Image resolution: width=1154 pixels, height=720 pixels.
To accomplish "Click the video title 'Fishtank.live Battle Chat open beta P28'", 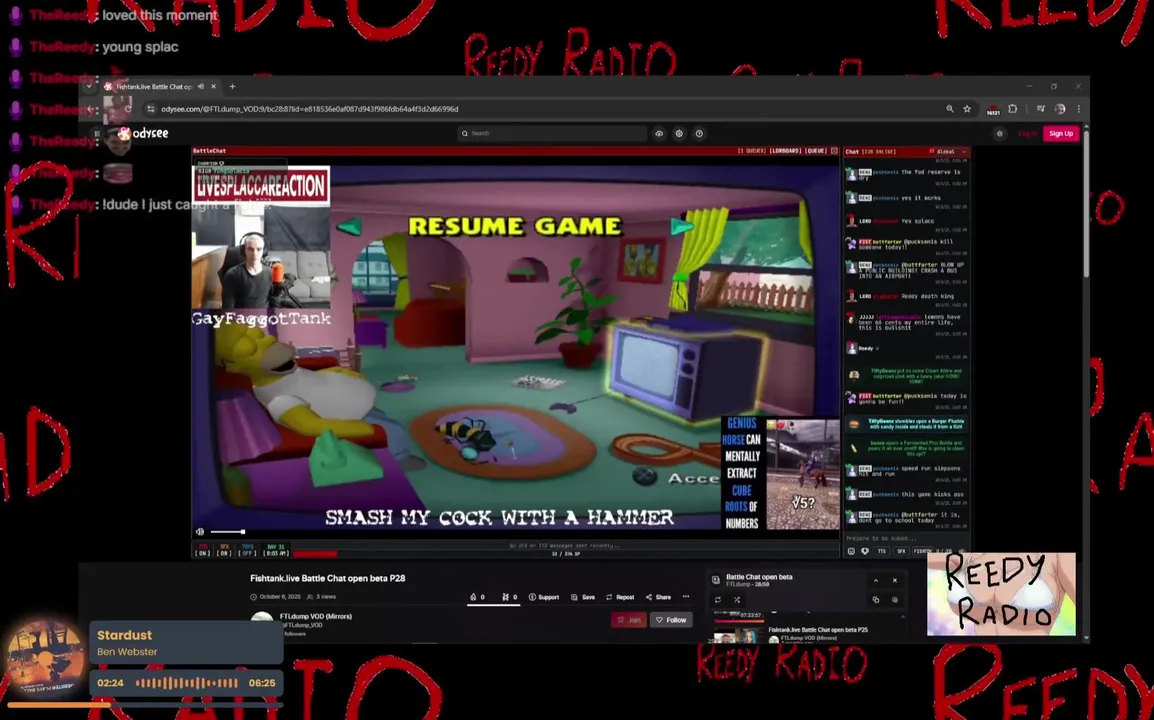I will [328, 579].
